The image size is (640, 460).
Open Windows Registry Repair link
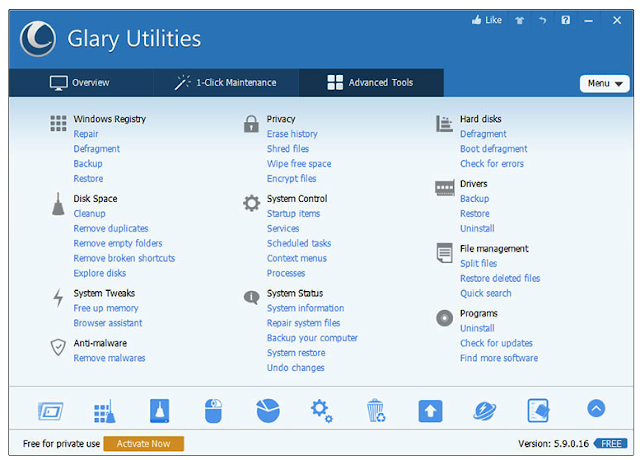click(86, 134)
